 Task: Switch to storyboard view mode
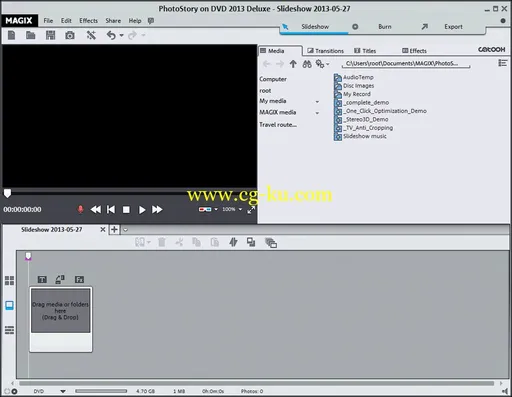(9, 305)
